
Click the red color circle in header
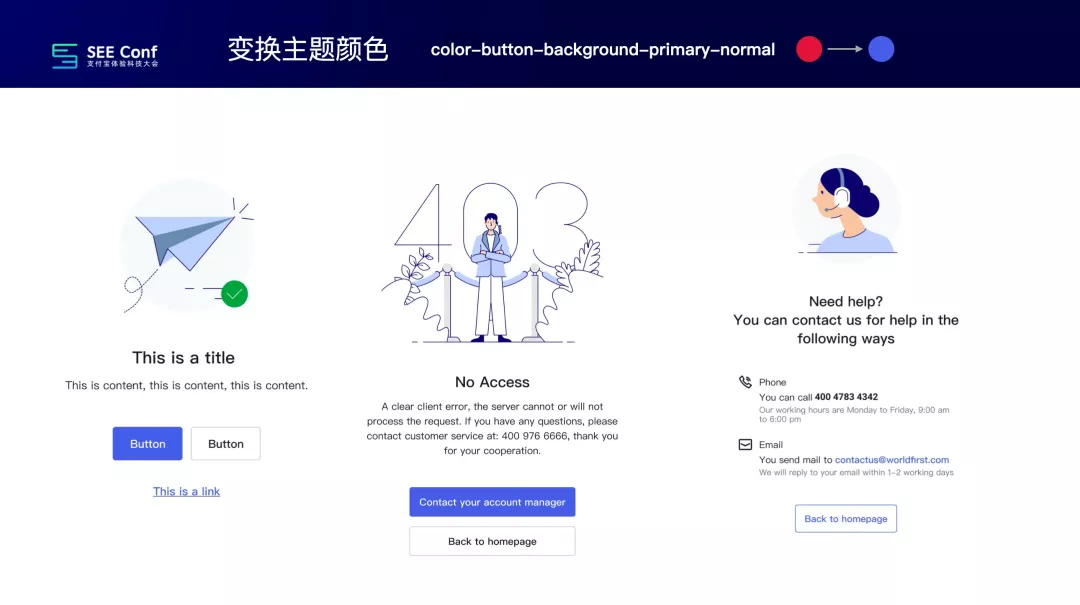[809, 49]
